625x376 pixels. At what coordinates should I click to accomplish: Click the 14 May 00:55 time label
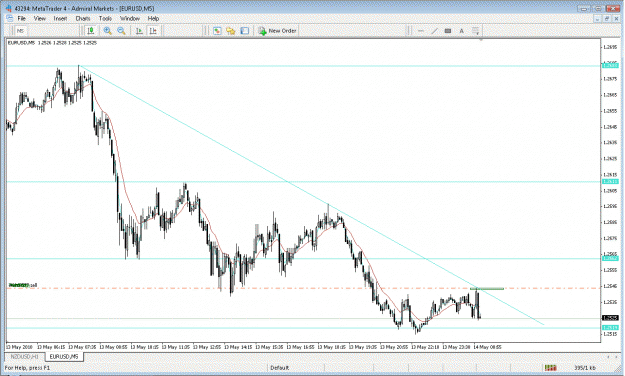click(487, 347)
